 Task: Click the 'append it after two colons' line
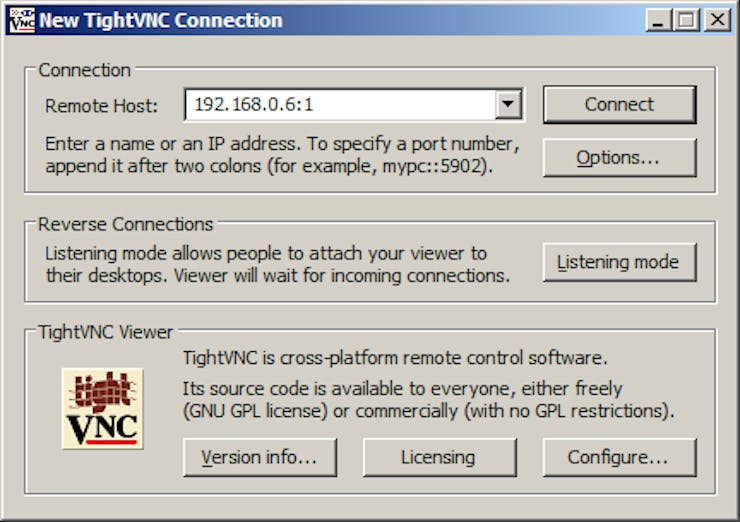pos(269,166)
